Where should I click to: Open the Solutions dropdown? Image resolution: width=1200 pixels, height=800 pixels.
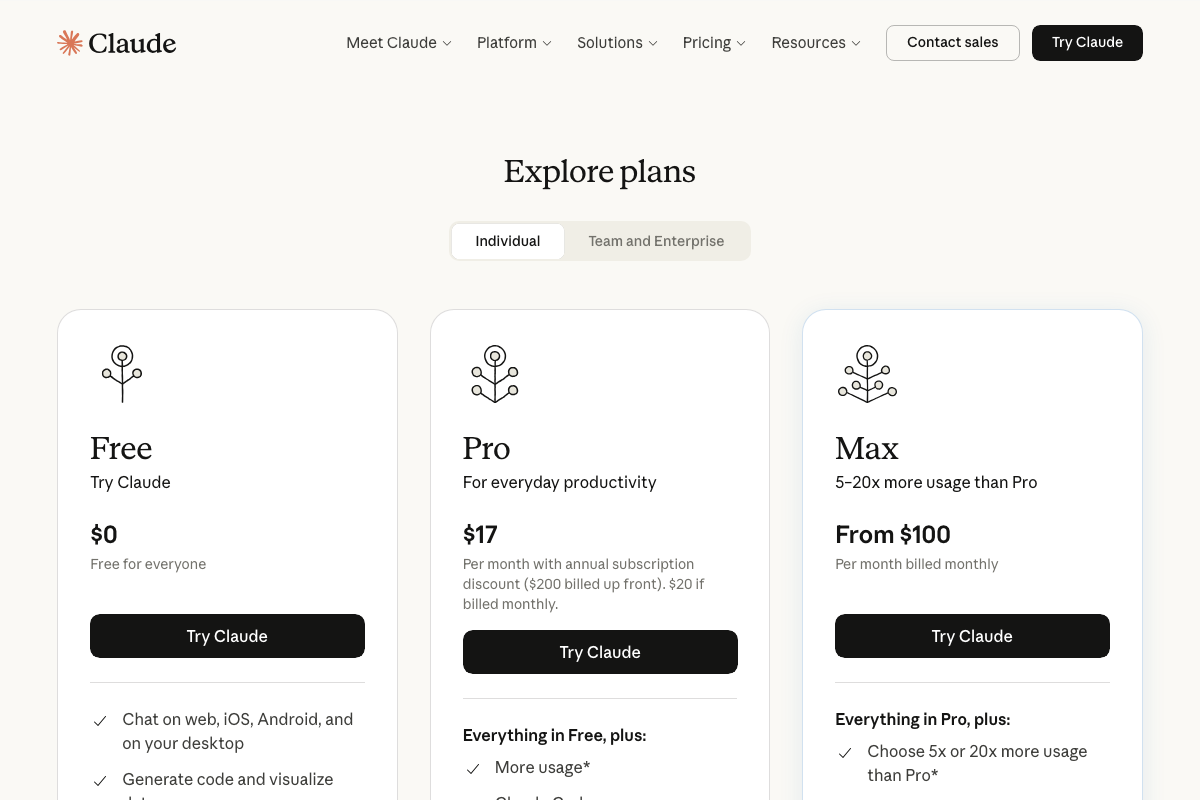point(616,42)
